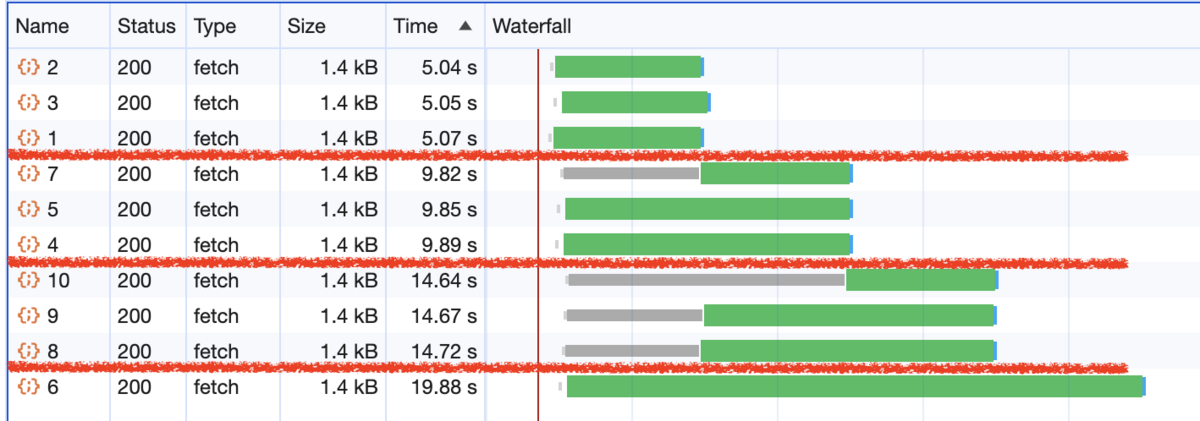Click the JSON icon for request 2
The width and height of the screenshot is (1200, 421).
pos(28,68)
